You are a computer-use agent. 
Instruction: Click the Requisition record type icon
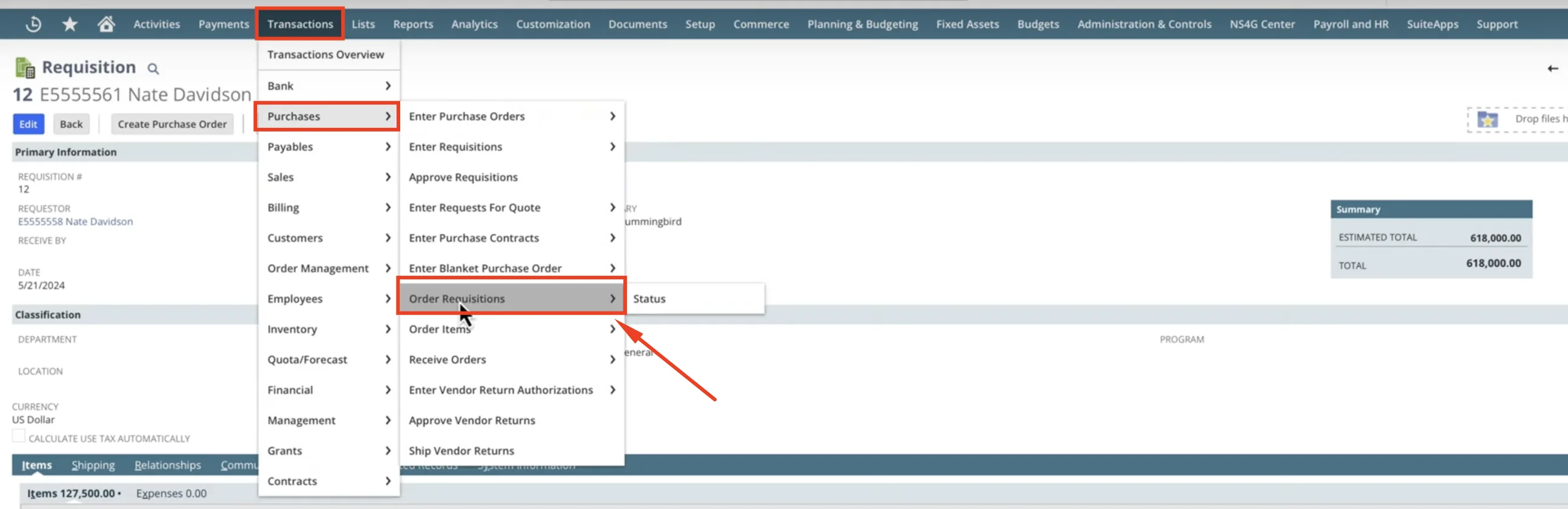click(x=25, y=67)
